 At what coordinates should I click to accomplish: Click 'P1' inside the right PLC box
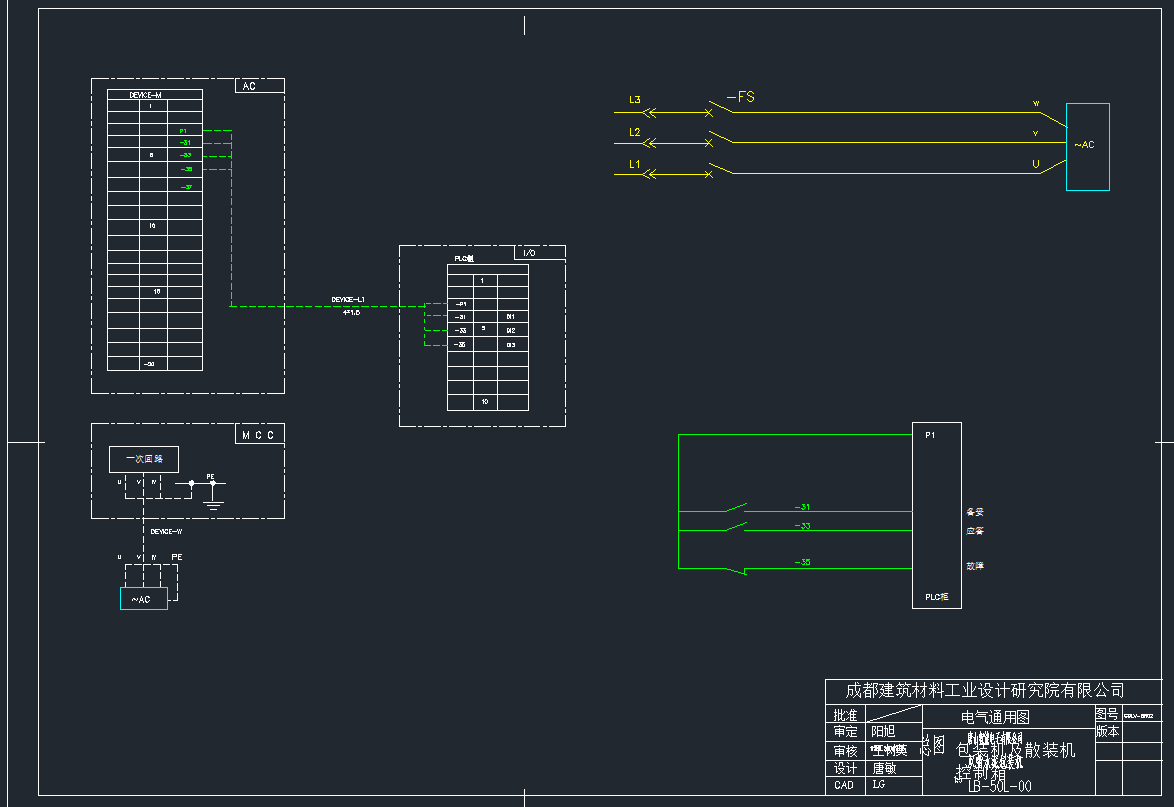point(930,435)
